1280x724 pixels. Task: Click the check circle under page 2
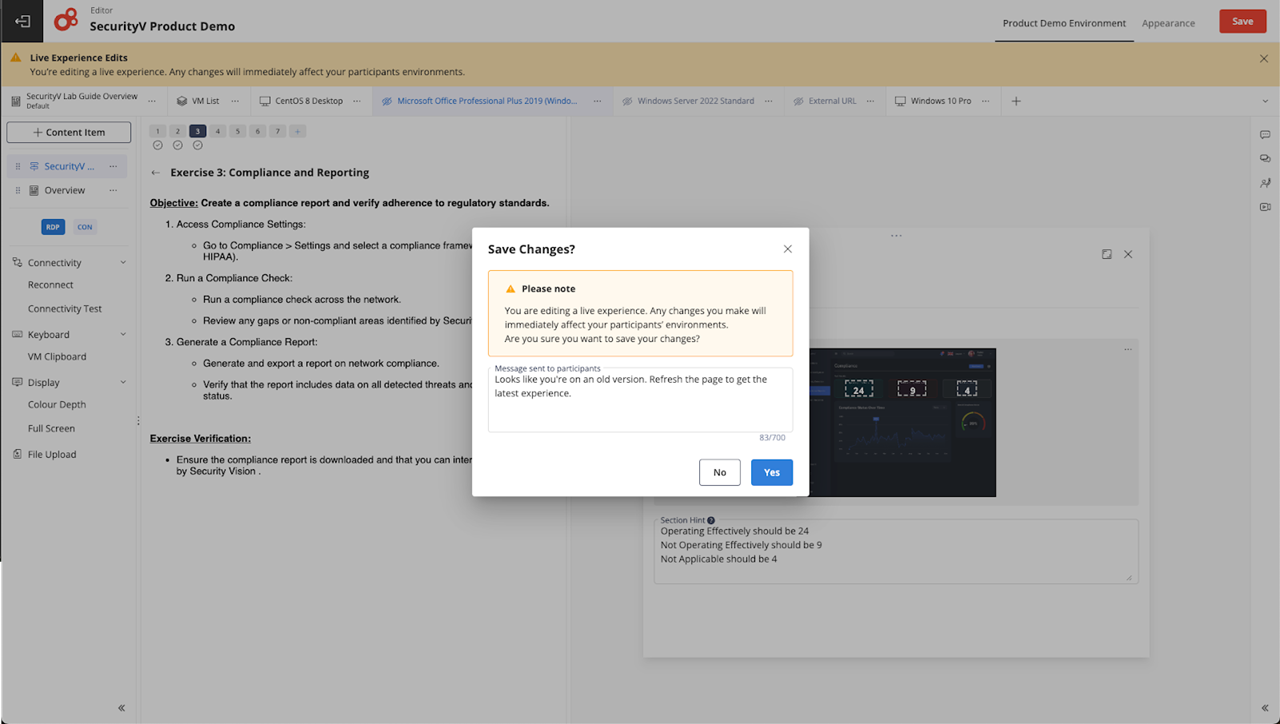[x=177, y=146]
